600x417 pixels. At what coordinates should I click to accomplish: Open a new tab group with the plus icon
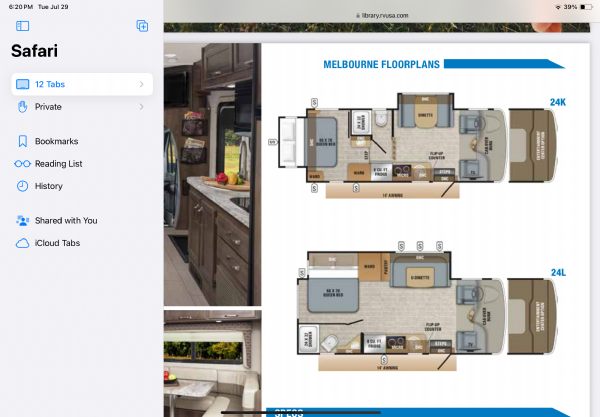pos(142,26)
